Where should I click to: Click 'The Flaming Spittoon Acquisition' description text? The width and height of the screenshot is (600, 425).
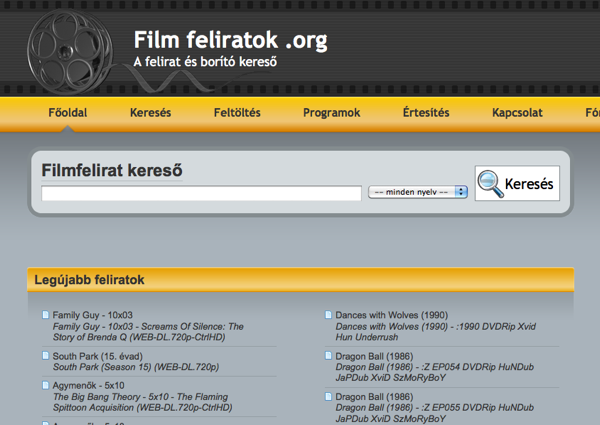point(142,402)
